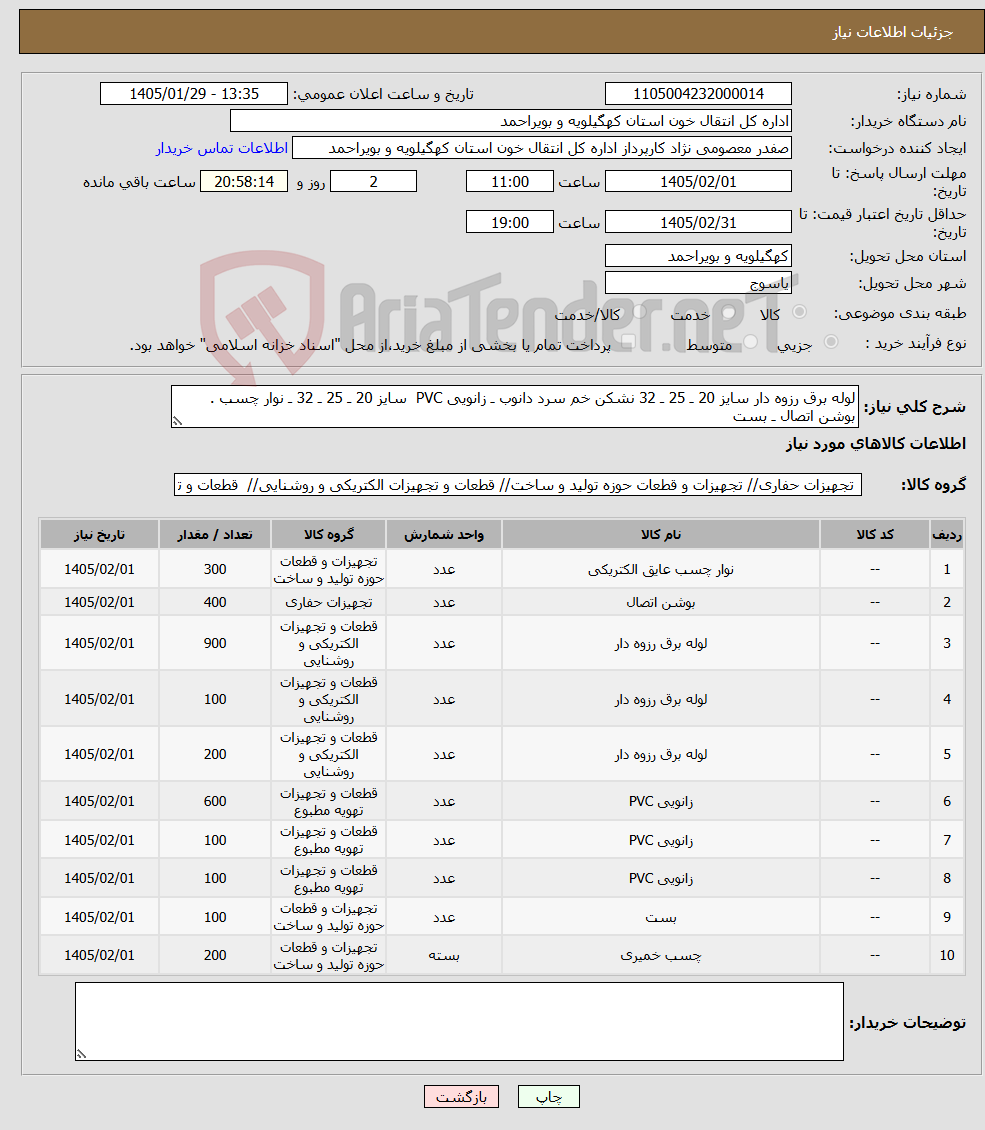This screenshot has height=1130, width=985.
Task: Open اطلاعات تماس خریدار link
Action: [x=222, y=148]
